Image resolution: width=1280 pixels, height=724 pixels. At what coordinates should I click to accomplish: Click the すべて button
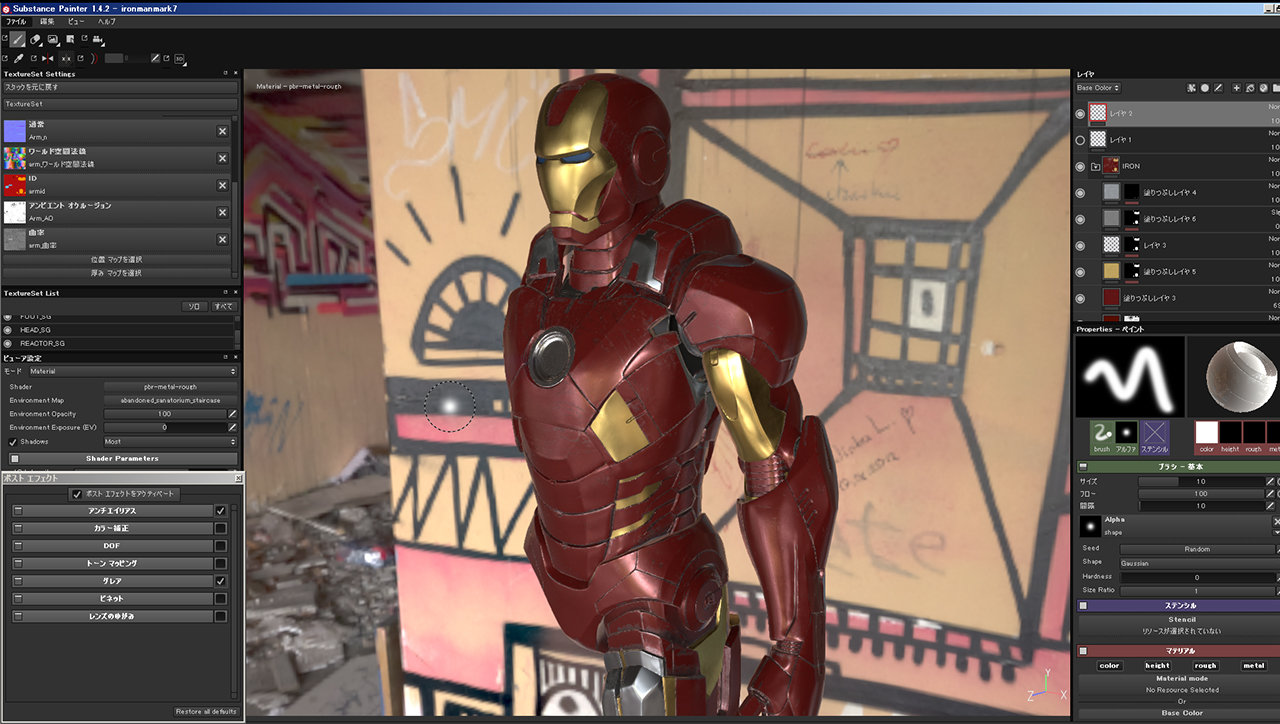224,306
